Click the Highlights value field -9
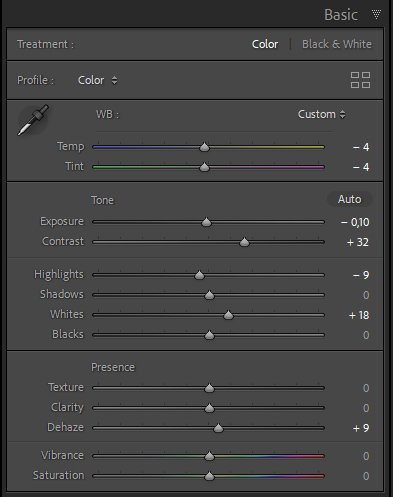 [361, 275]
